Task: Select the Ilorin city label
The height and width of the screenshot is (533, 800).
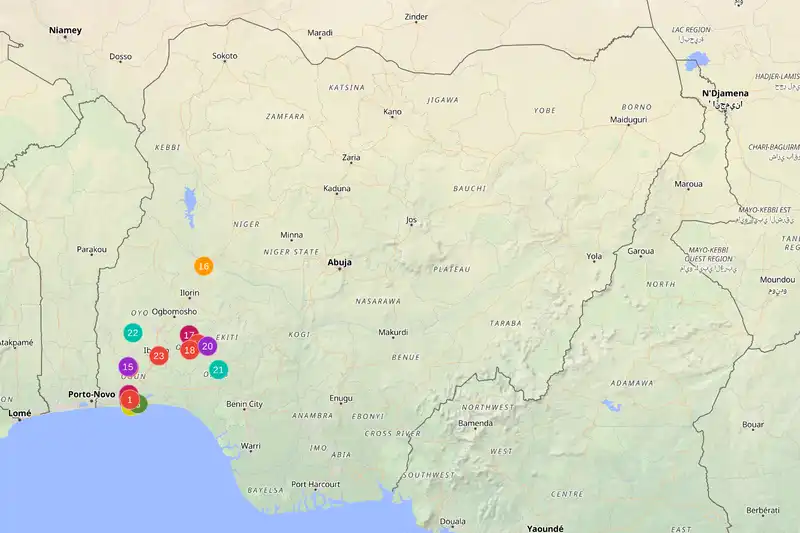Action: pos(189,293)
